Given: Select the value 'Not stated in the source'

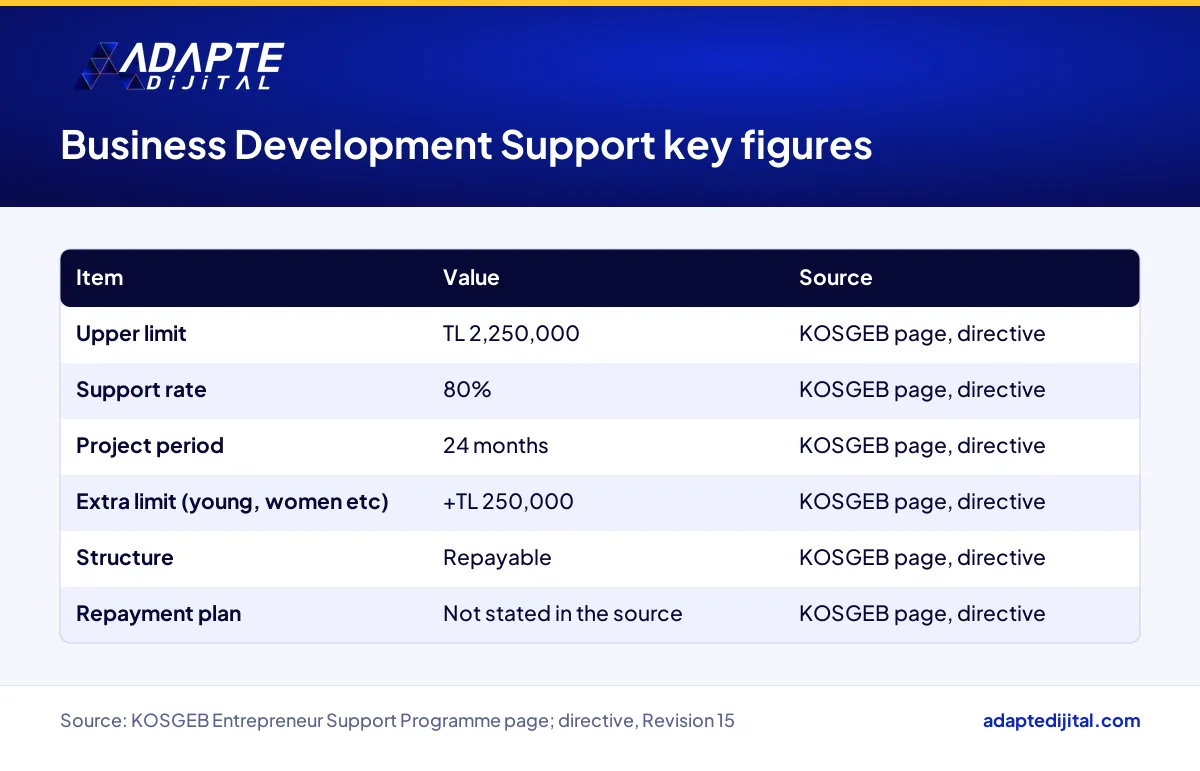Looking at the screenshot, I should click(563, 614).
